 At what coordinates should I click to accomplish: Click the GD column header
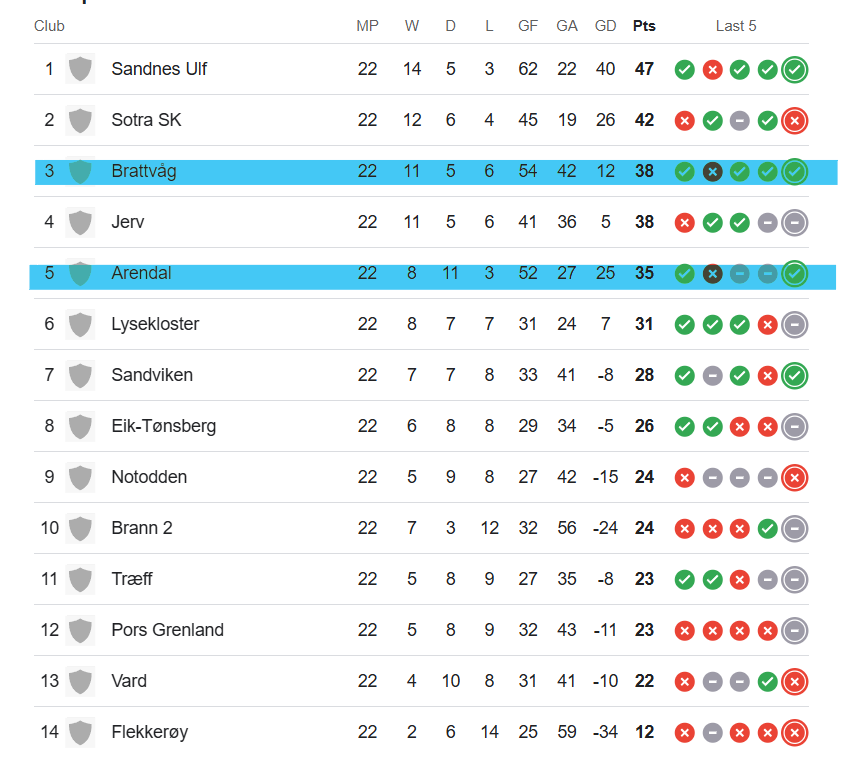605,26
